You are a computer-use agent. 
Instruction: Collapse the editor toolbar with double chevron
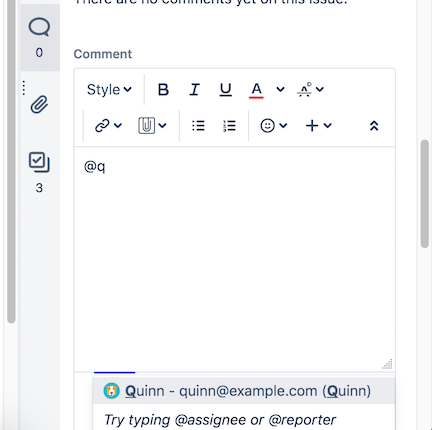[374, 126]
